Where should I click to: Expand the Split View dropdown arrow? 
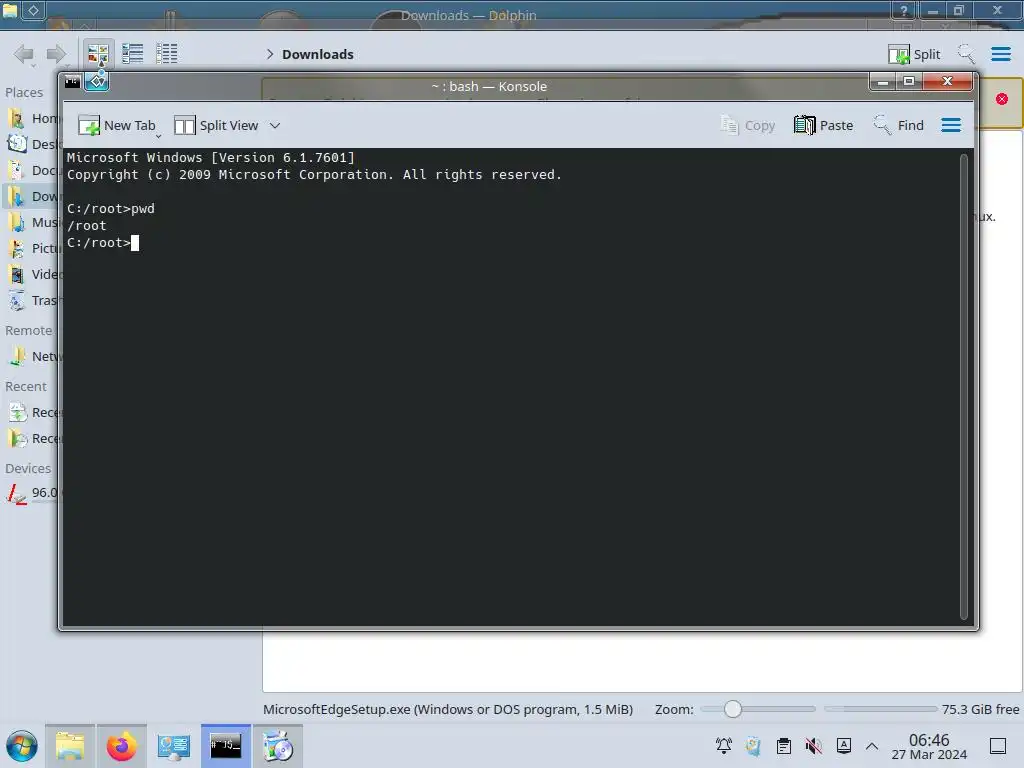[x=275, y=125]
